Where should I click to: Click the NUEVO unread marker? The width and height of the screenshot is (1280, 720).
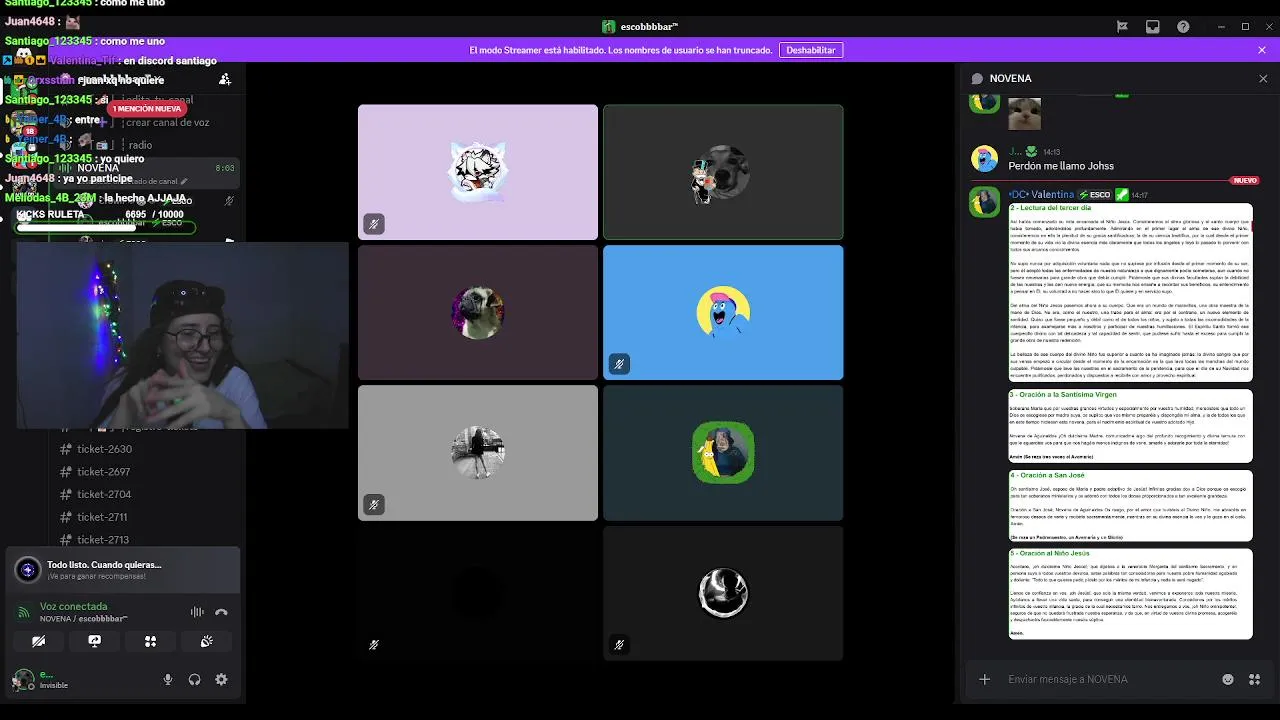[1245, 181]
